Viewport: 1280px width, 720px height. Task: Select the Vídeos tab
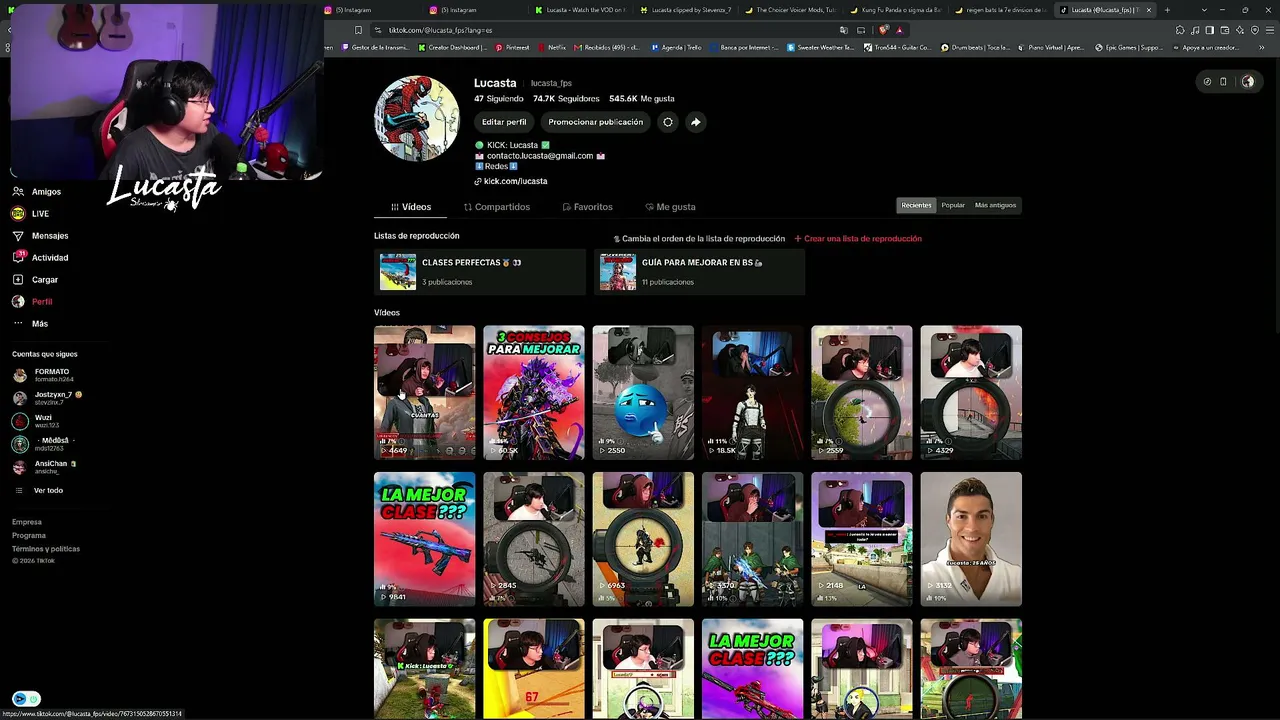pos(411,207)
